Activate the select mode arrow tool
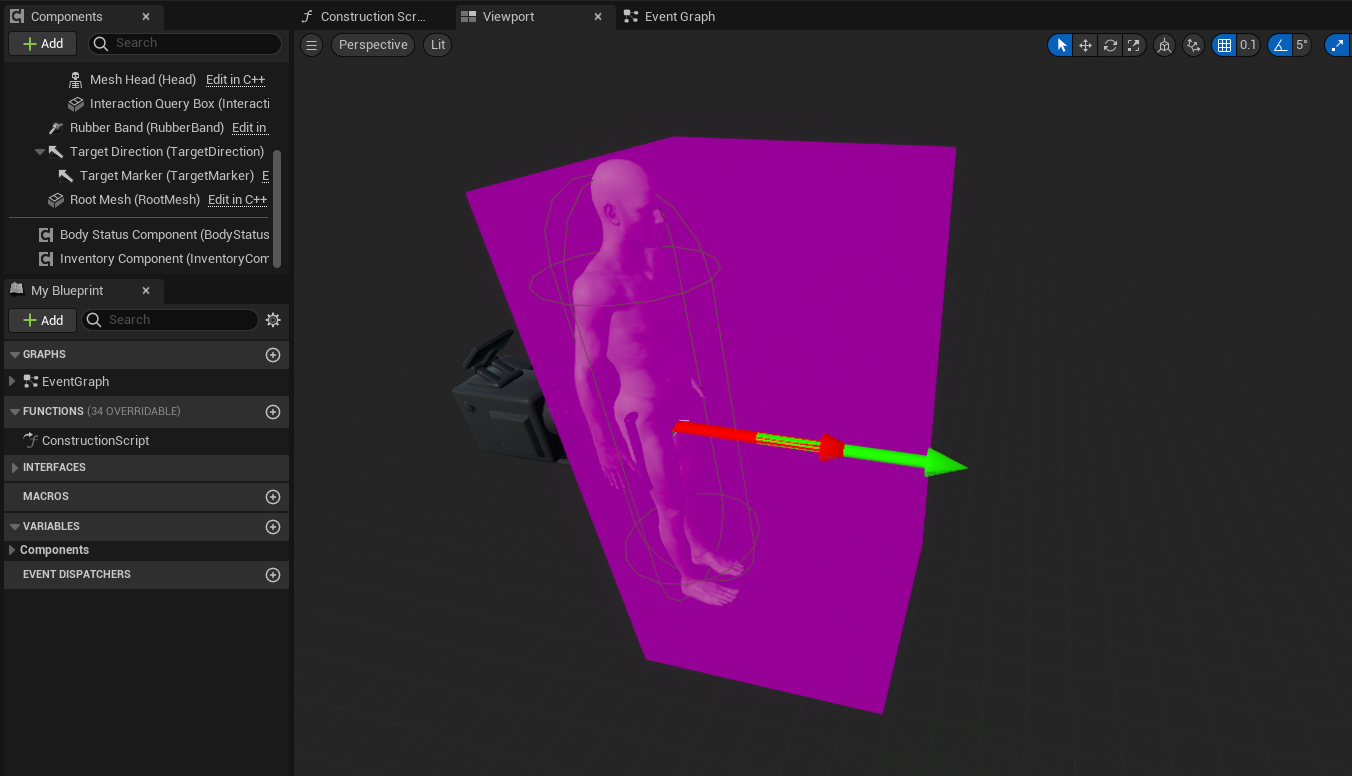This screenshot has height=776, width=1352. [x=1061, y=45]
